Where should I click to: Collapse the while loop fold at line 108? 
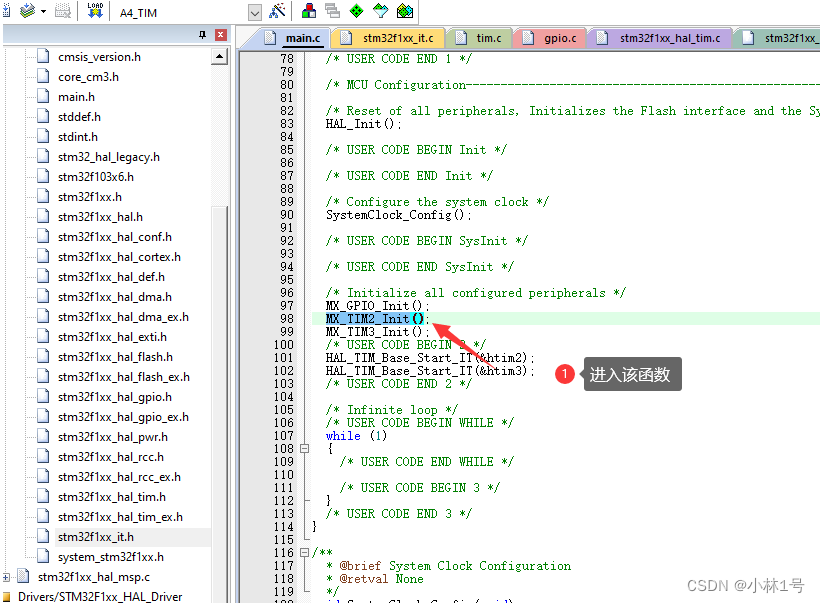(304, 449)
